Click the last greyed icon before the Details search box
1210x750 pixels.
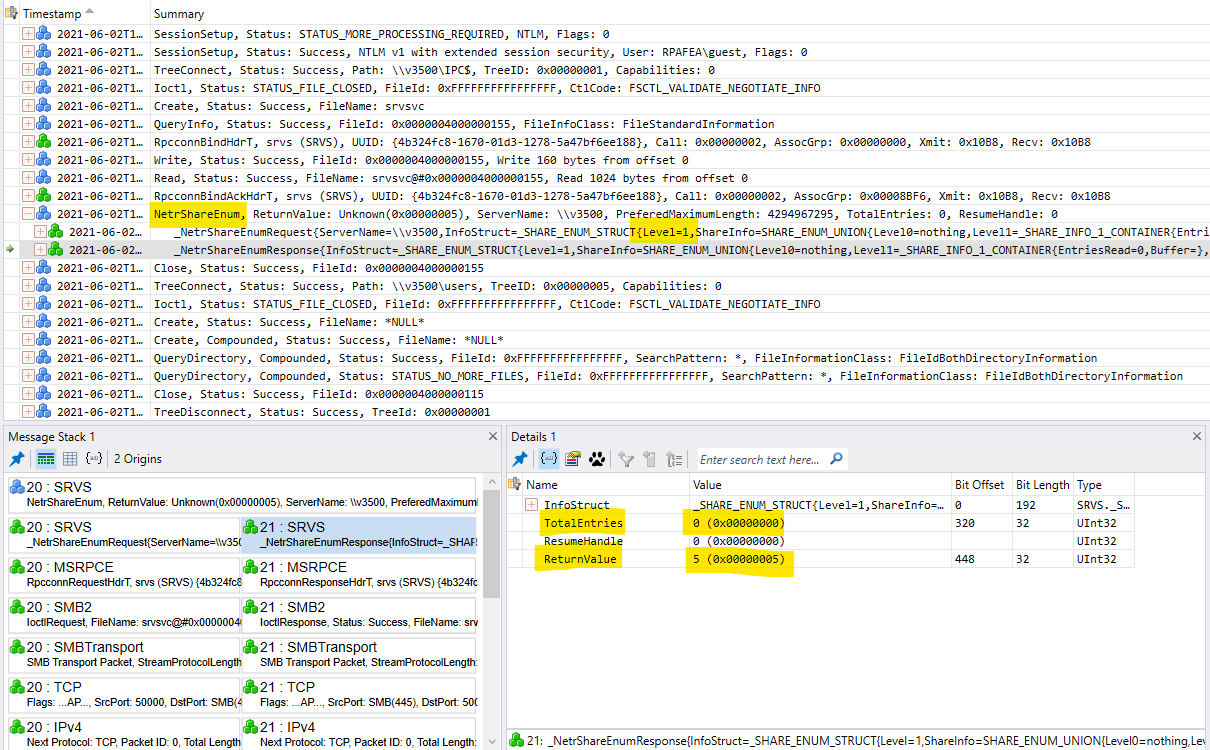tap(675, 459)
